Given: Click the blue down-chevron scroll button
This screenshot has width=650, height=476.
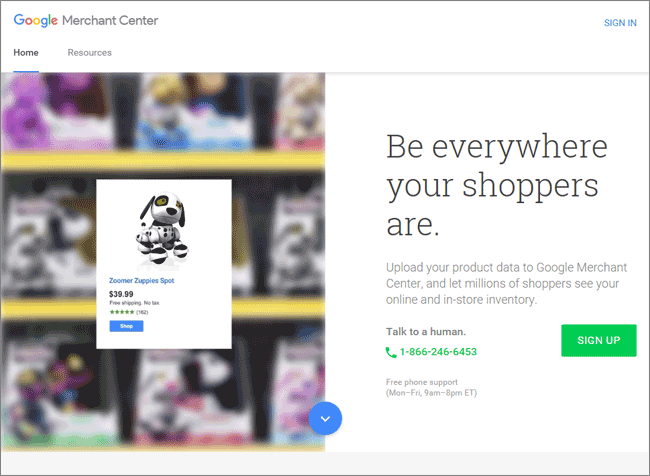Looking at the screenshot, I should point(325,418).
